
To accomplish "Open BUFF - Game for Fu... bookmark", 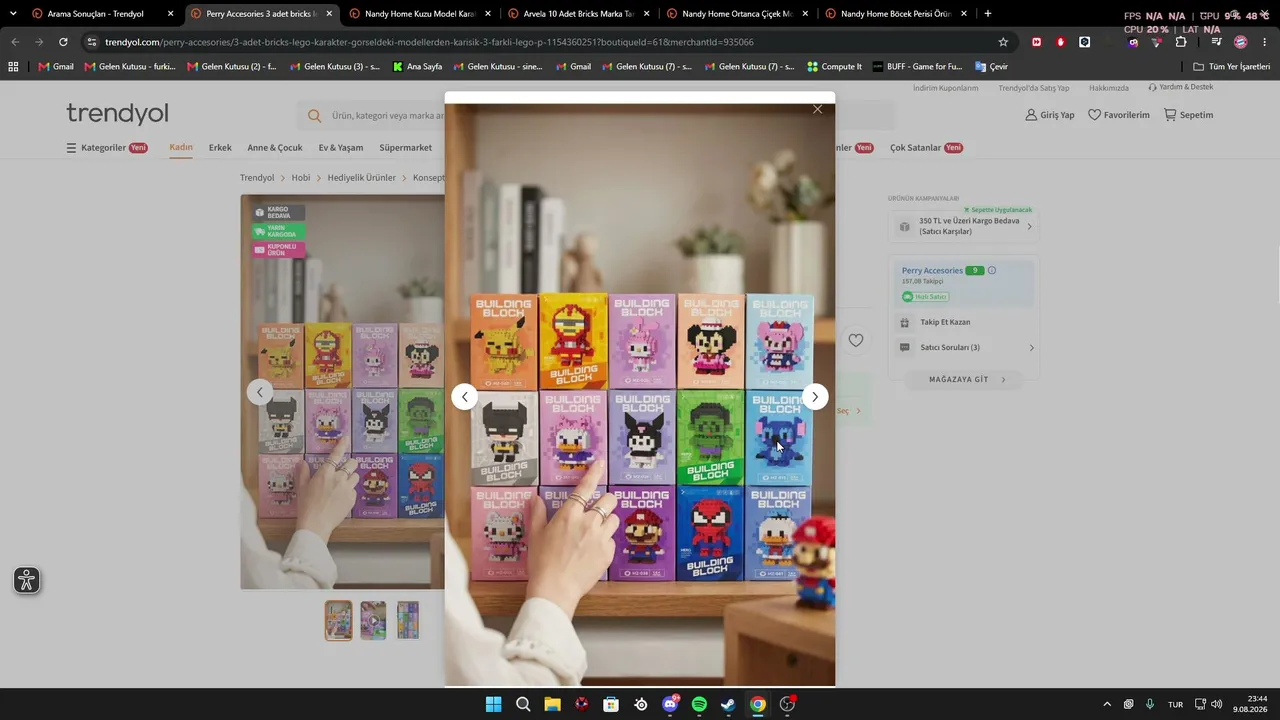I will click(x=917, y=67).
